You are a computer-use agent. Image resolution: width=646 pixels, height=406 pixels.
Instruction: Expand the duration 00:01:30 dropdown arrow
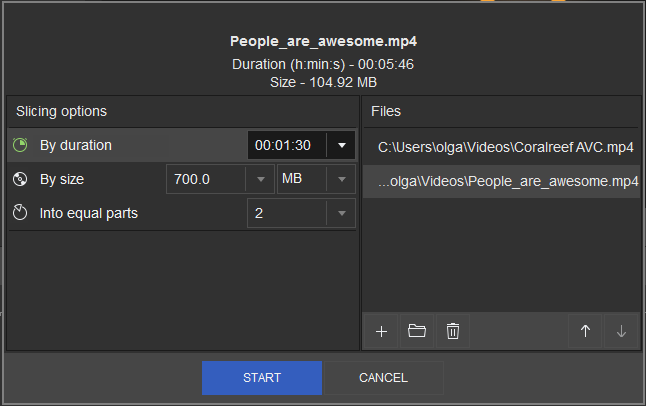341,146
